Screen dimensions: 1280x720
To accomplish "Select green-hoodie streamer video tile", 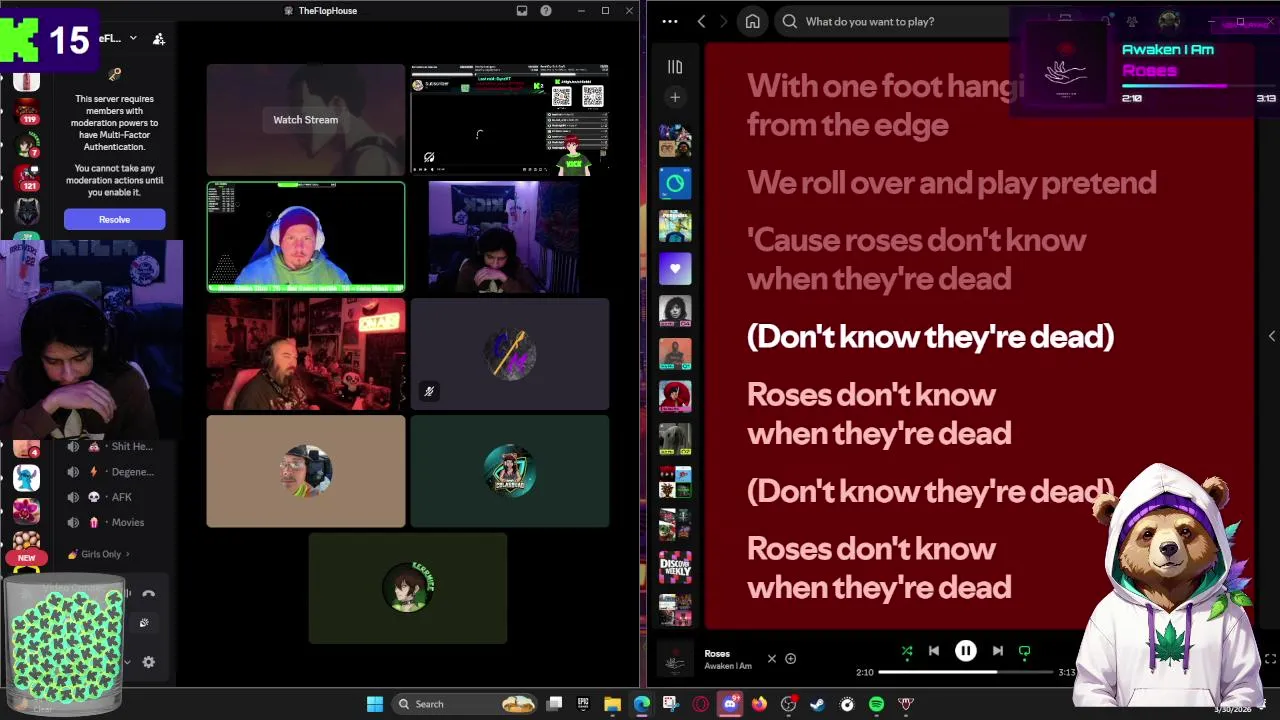I will click(306, 237).
